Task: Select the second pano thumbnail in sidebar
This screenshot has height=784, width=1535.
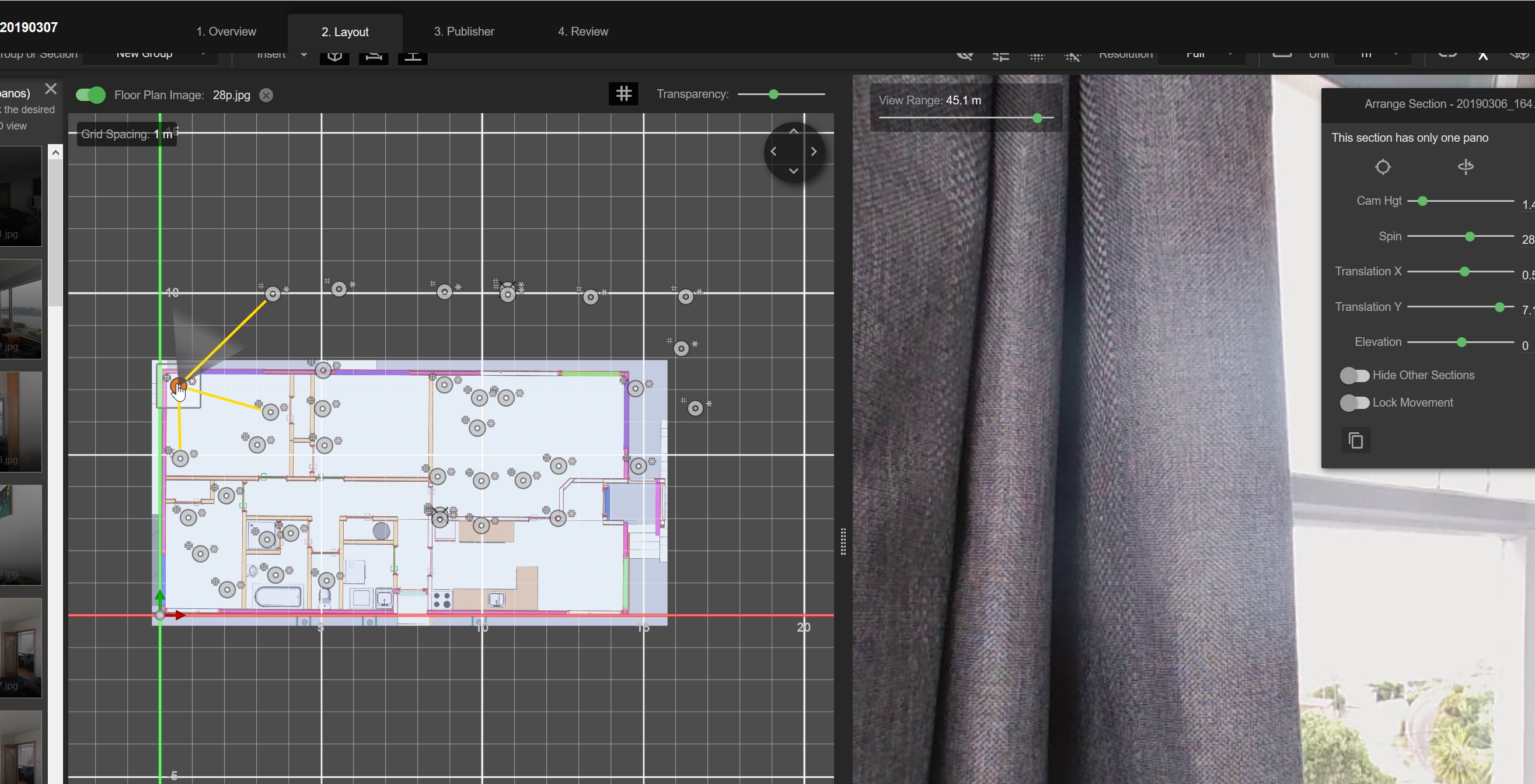Action: click(21, 309)
